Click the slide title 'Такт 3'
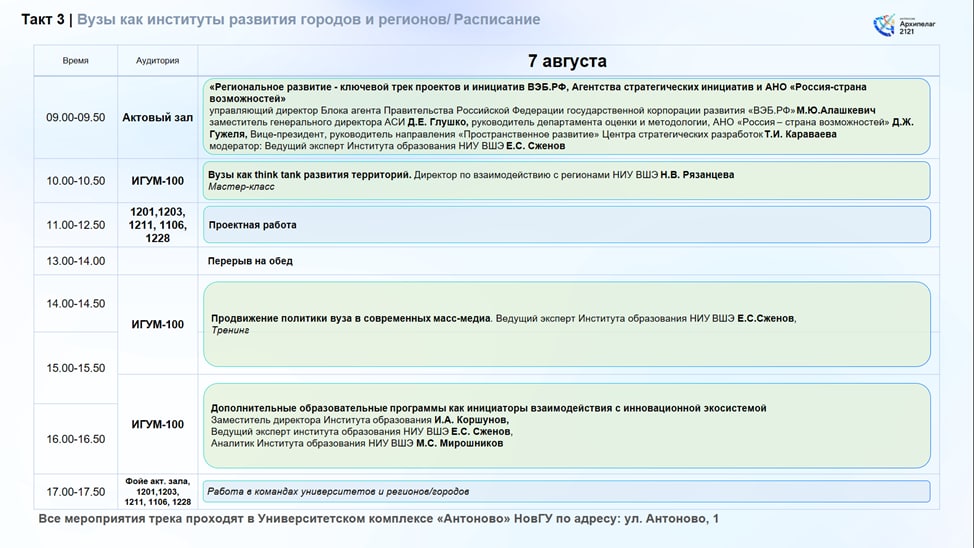The width and height of the screenshot is (974, 548). 42,19
